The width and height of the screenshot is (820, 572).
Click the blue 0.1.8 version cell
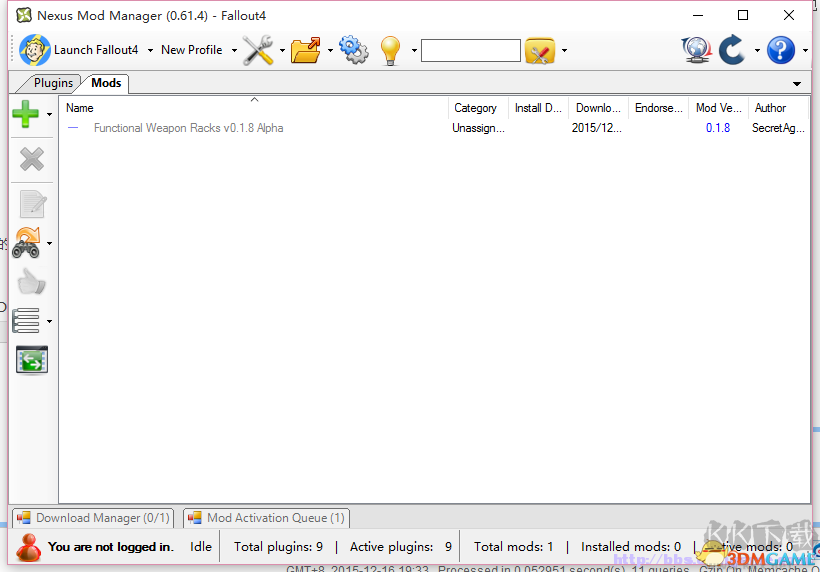pyautogui.click(x=718, y=128)
